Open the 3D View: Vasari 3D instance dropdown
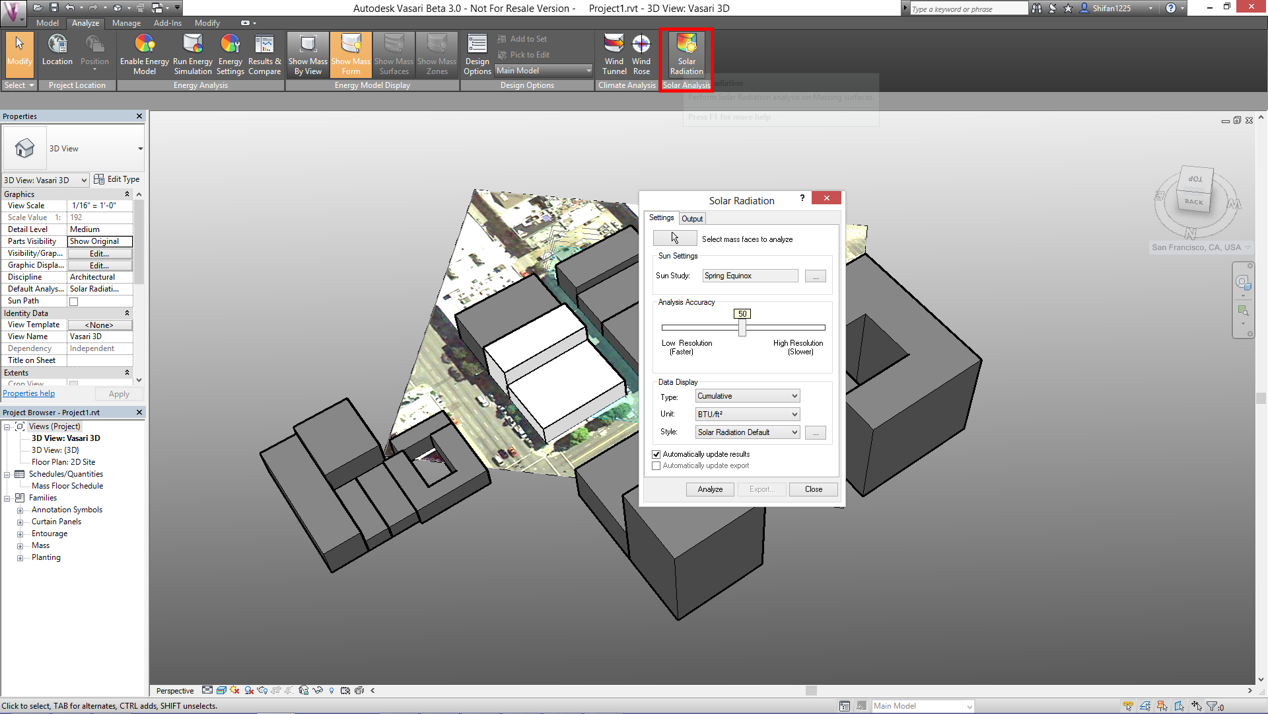Screen dimensions: 1268x714 coord(46,180)
